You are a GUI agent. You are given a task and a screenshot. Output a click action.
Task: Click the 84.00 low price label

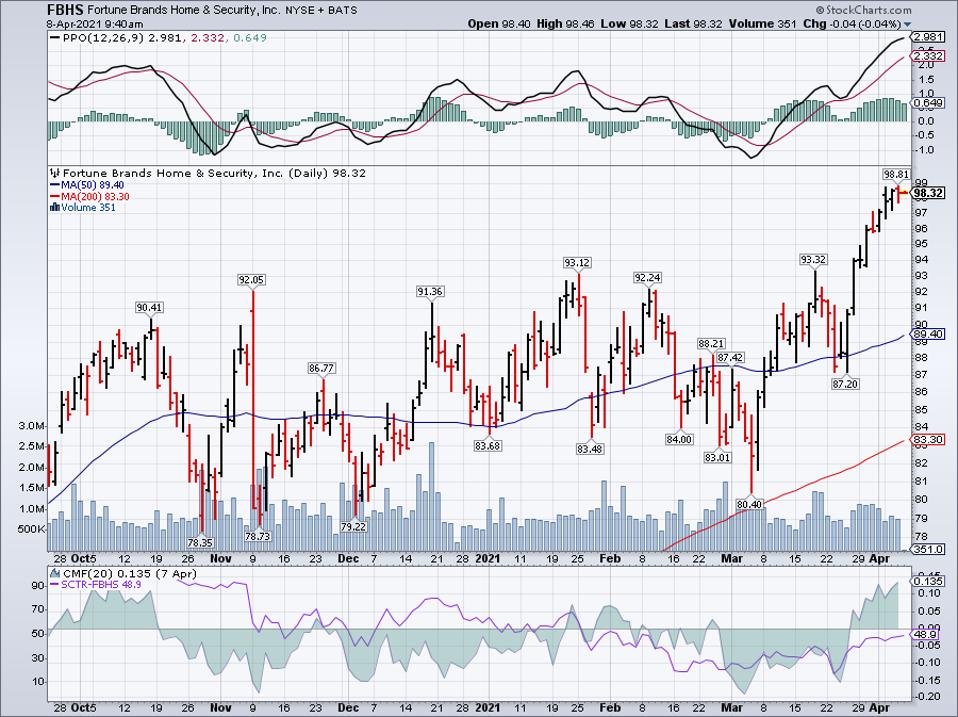coord(679,439)
